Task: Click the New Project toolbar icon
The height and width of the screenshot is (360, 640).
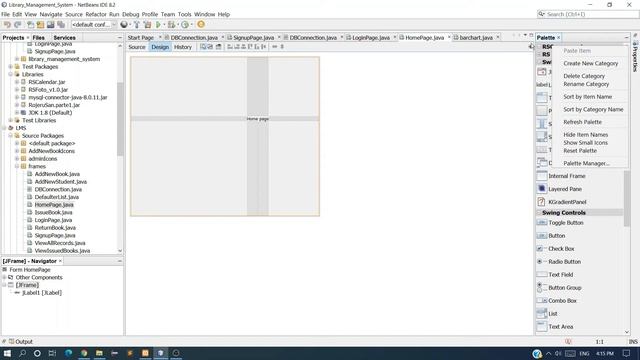Action: tap(40, 24)
